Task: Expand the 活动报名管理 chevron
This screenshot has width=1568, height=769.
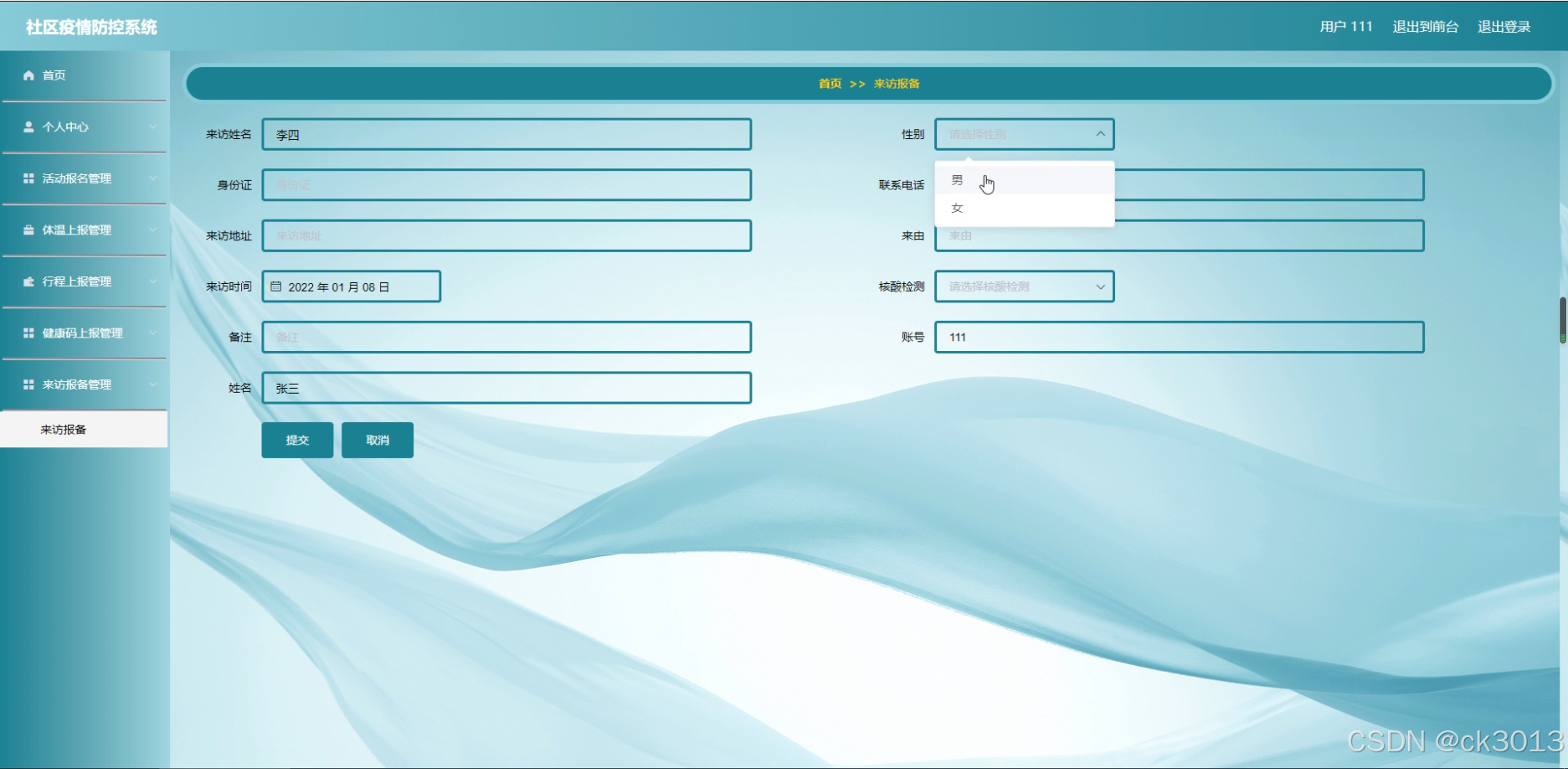Action: [x=152, y=178]
